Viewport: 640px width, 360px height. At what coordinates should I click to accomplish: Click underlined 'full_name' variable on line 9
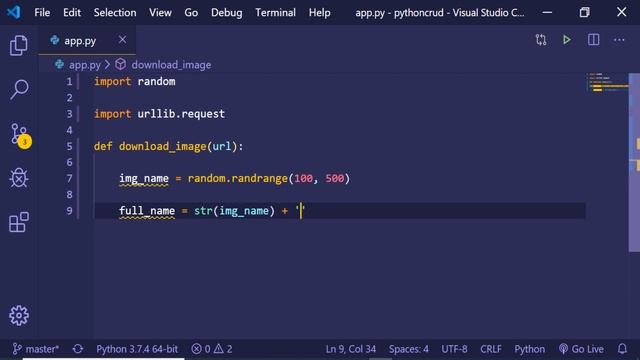[147, 211]
